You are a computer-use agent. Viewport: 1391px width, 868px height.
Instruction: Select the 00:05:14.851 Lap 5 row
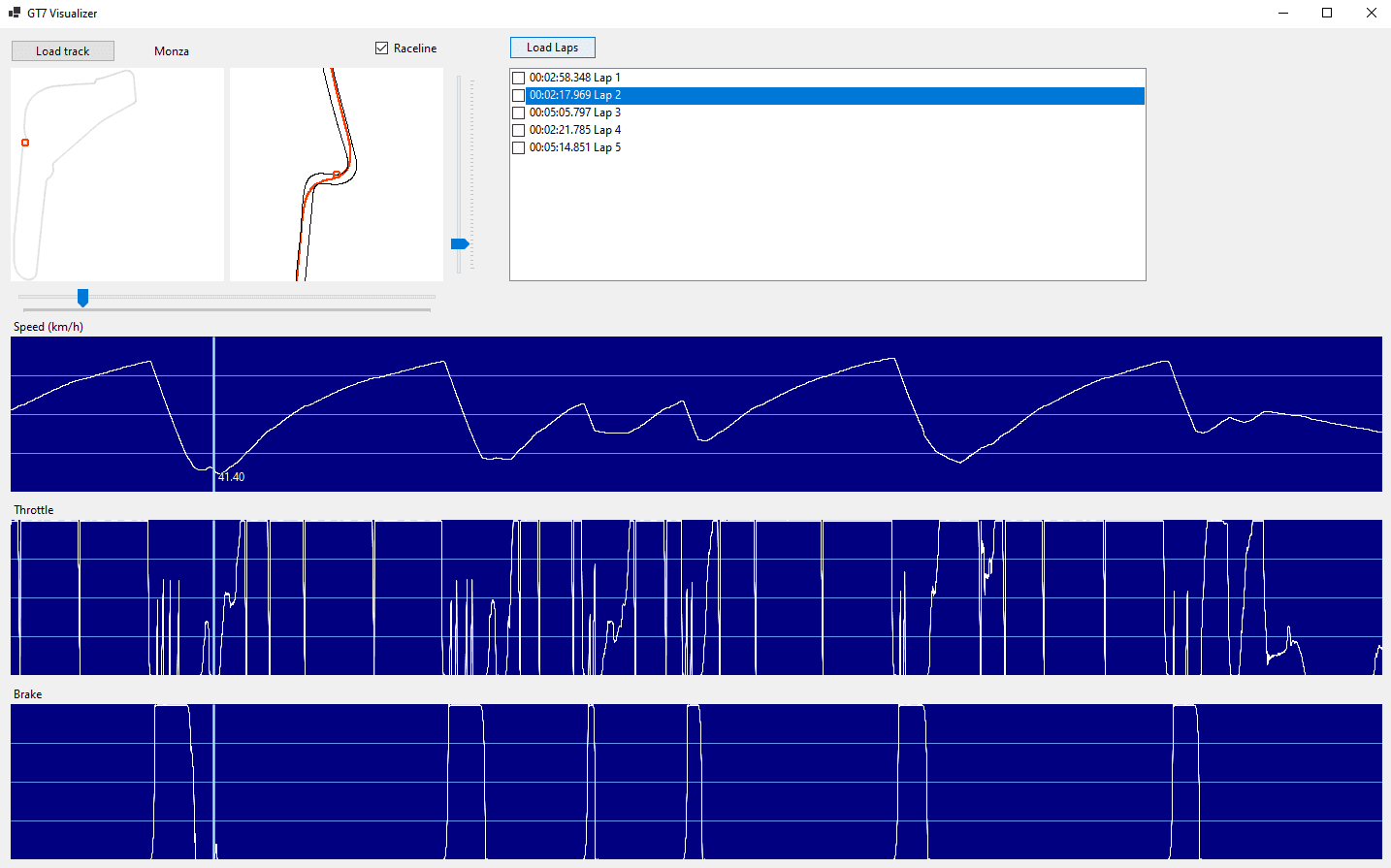click(827, 147)
